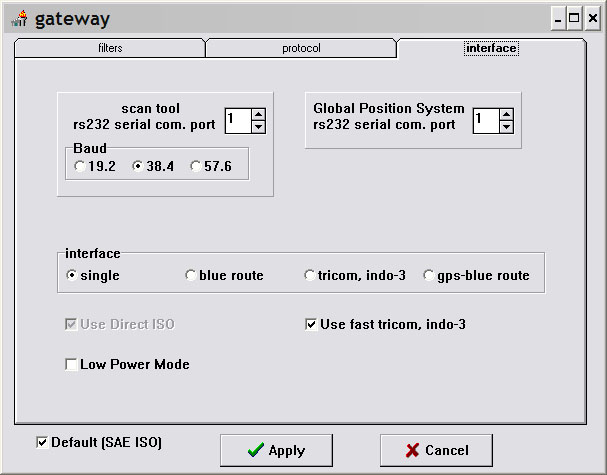Image resolution: width=607 pixels, height=475 pixels.
Task: Enable Low Power Mode checkbox
Action: (x=72, y=364)
